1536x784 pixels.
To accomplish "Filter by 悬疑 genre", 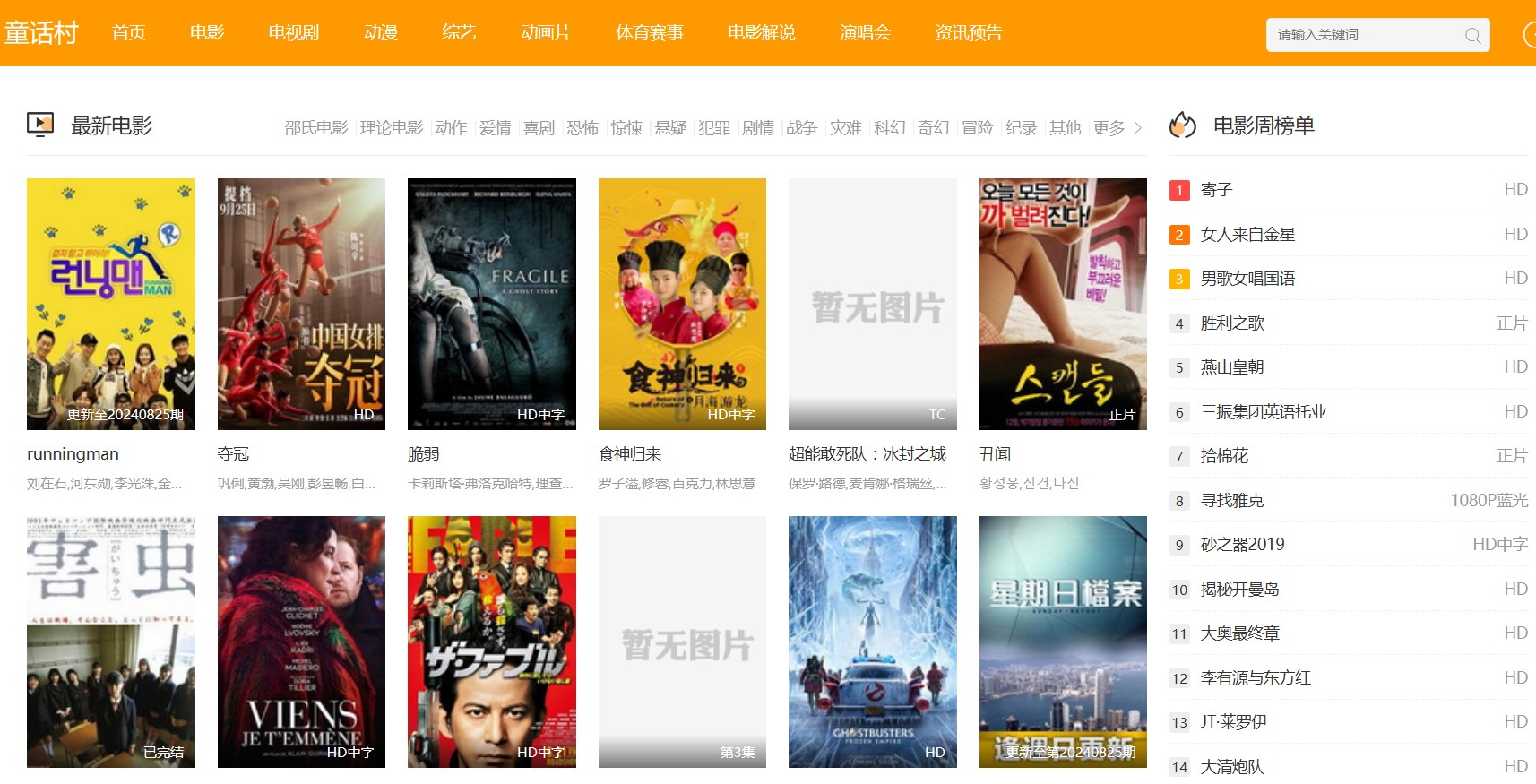I will 670,127.
